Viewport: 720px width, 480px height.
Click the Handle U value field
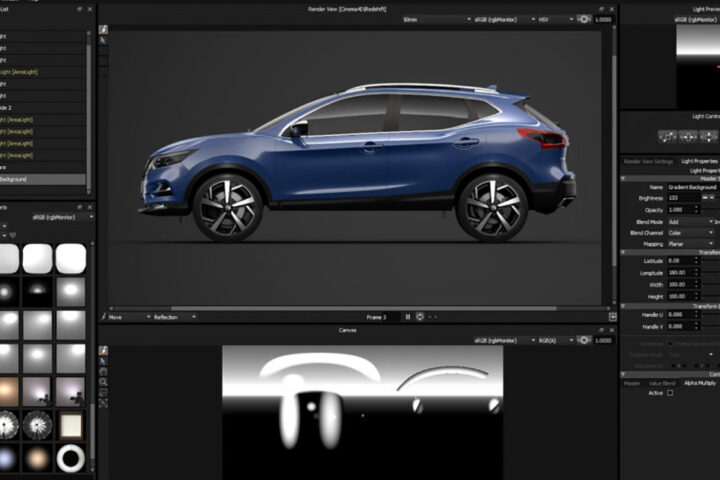pos(680,315)
